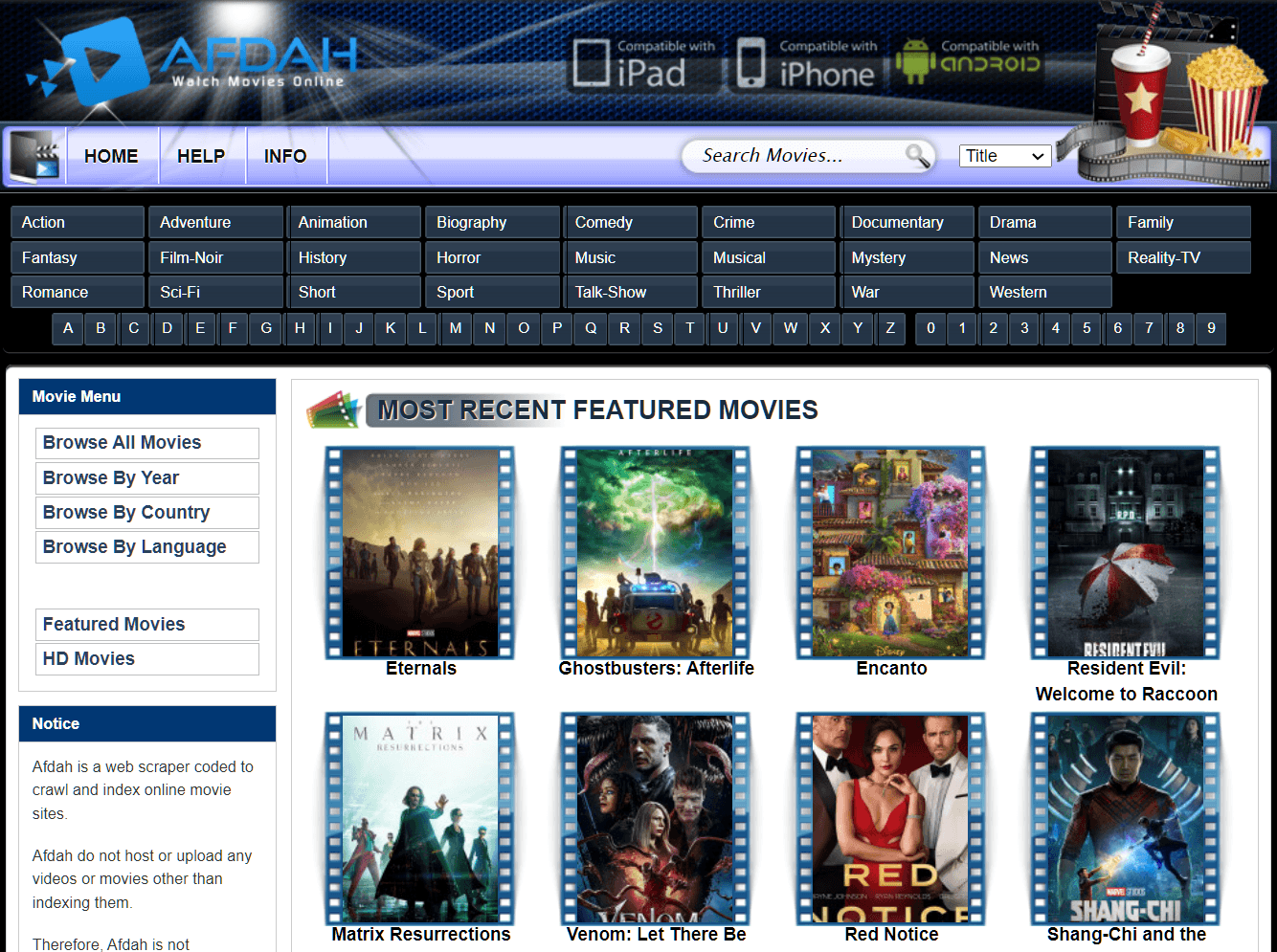The width and height of the screenshot is (1277, 952).
Task: Click the iPhone compatibility icon
Action: click(x=750, y=59)
